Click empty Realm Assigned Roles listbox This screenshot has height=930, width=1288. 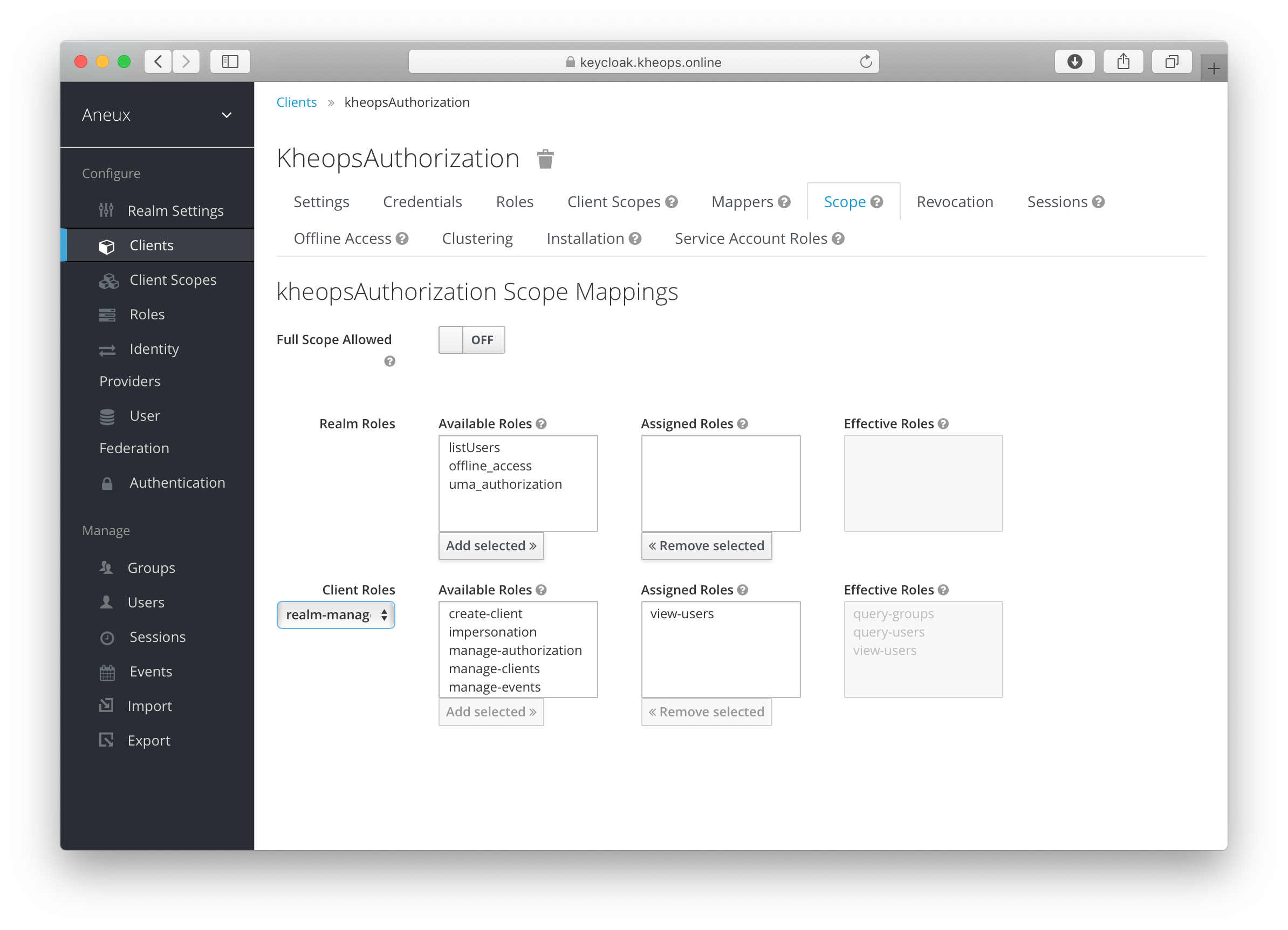[721, 483]
